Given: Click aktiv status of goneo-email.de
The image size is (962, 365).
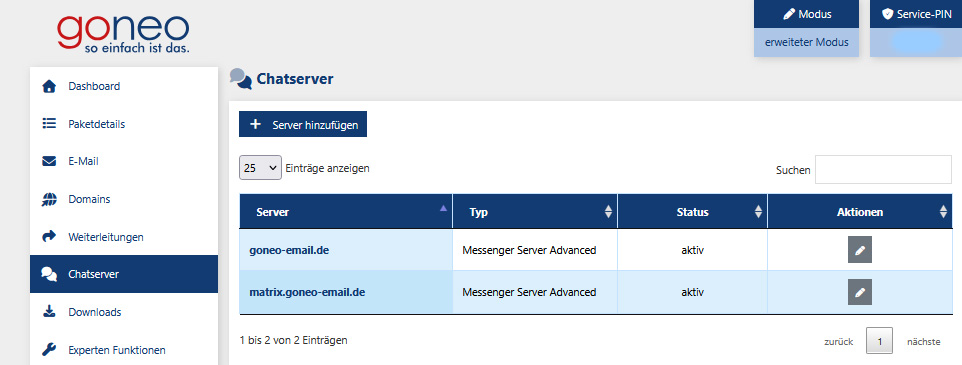Looking at the screenshot, I should [693, 250].
